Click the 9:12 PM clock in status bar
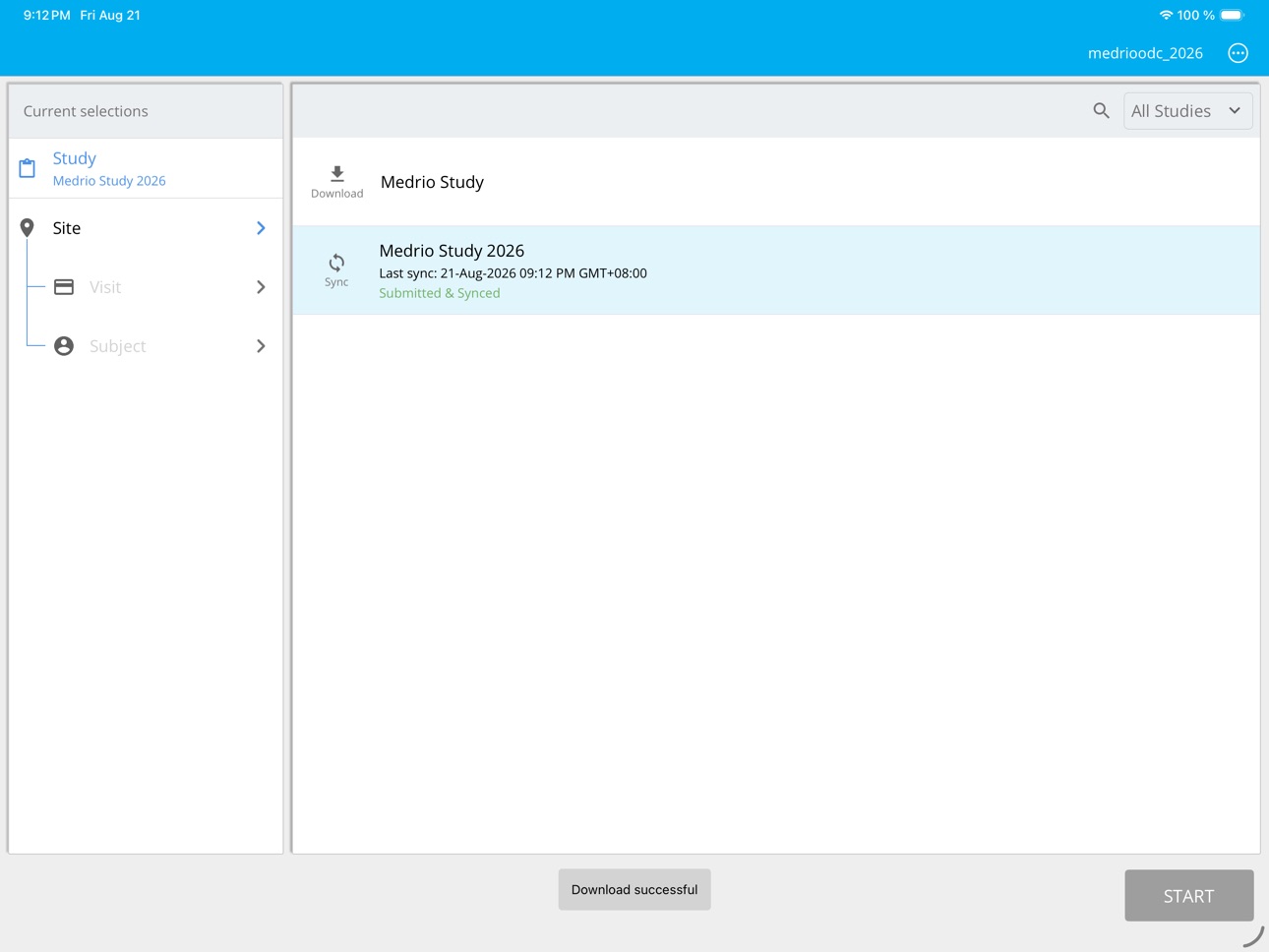The image size is (1269, 952). 46,15
